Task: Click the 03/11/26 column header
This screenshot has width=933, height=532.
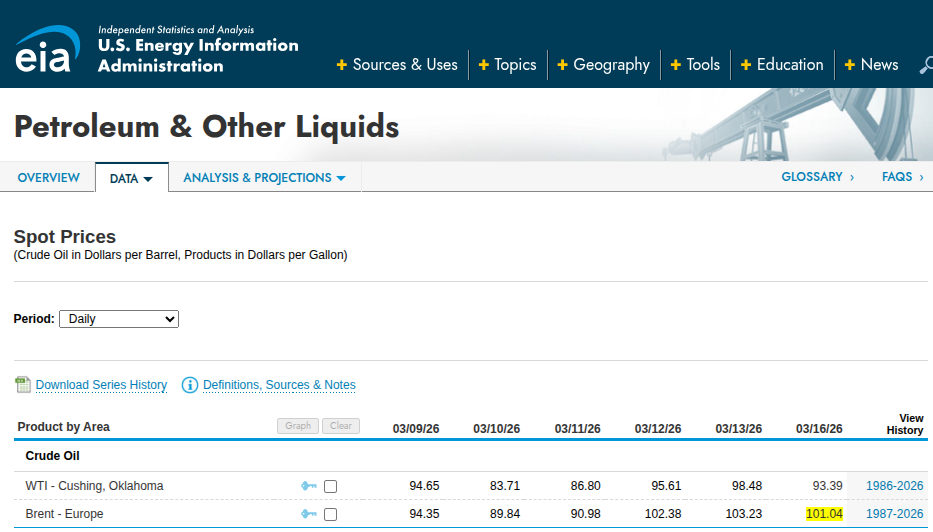Action: click(577, 429)
